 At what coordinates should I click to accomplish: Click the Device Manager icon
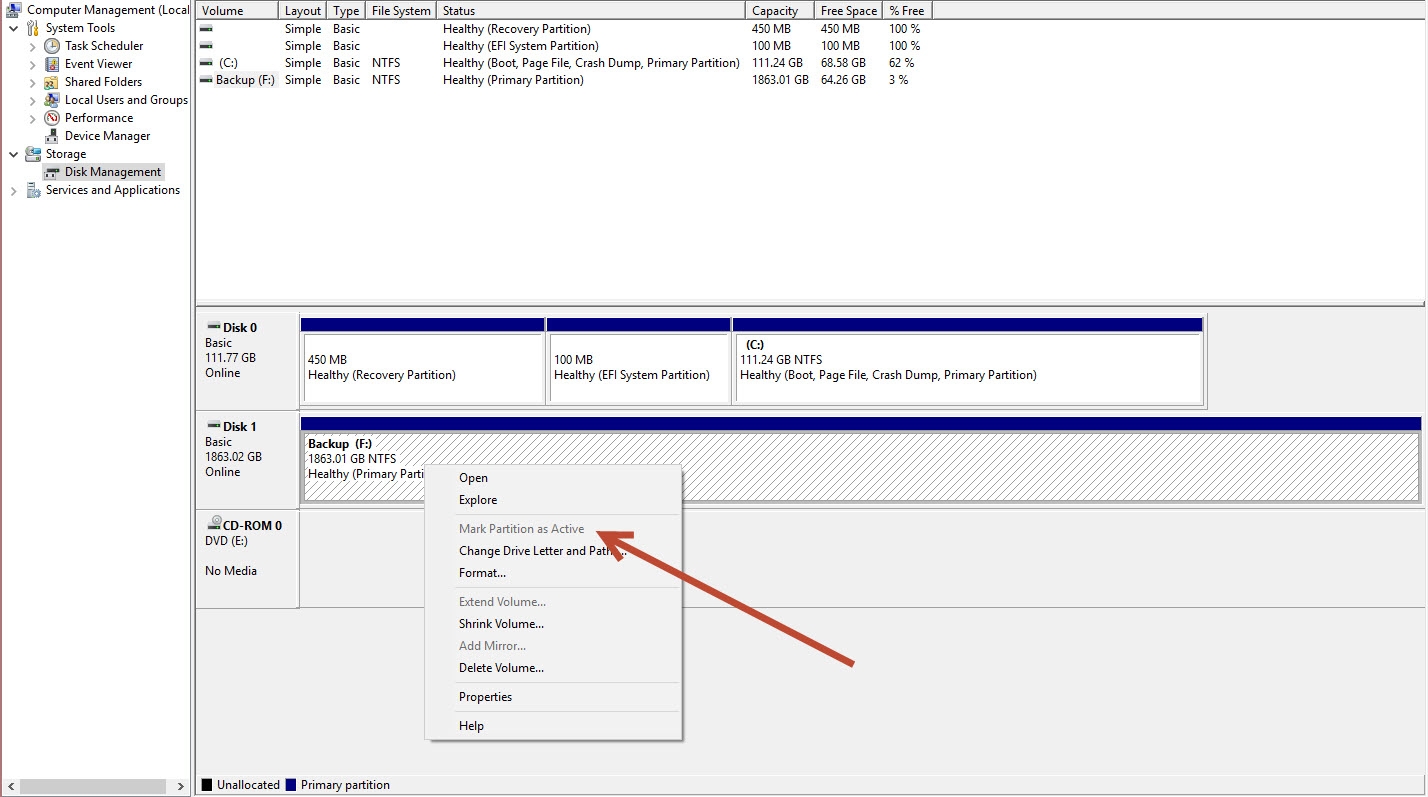point(52,136)
